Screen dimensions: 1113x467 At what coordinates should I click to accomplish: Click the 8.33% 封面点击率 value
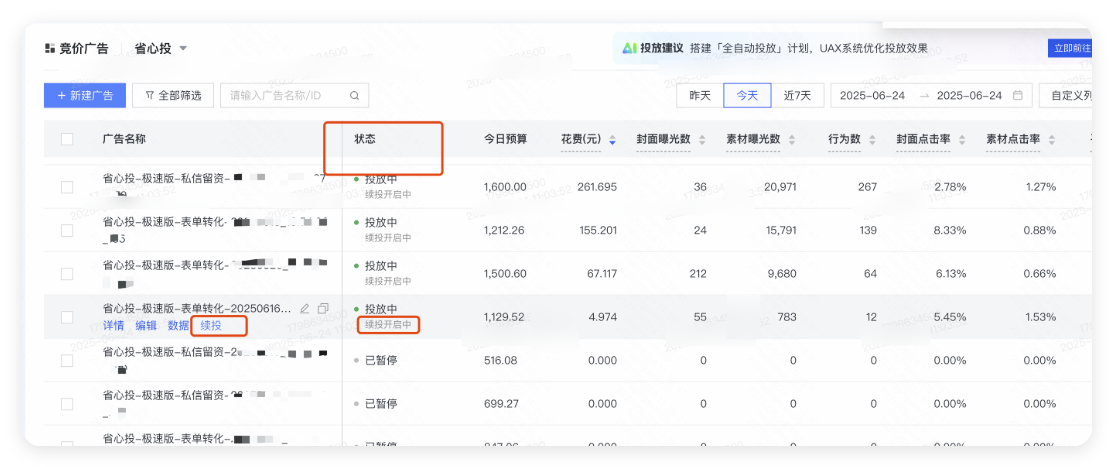point(950,231)
